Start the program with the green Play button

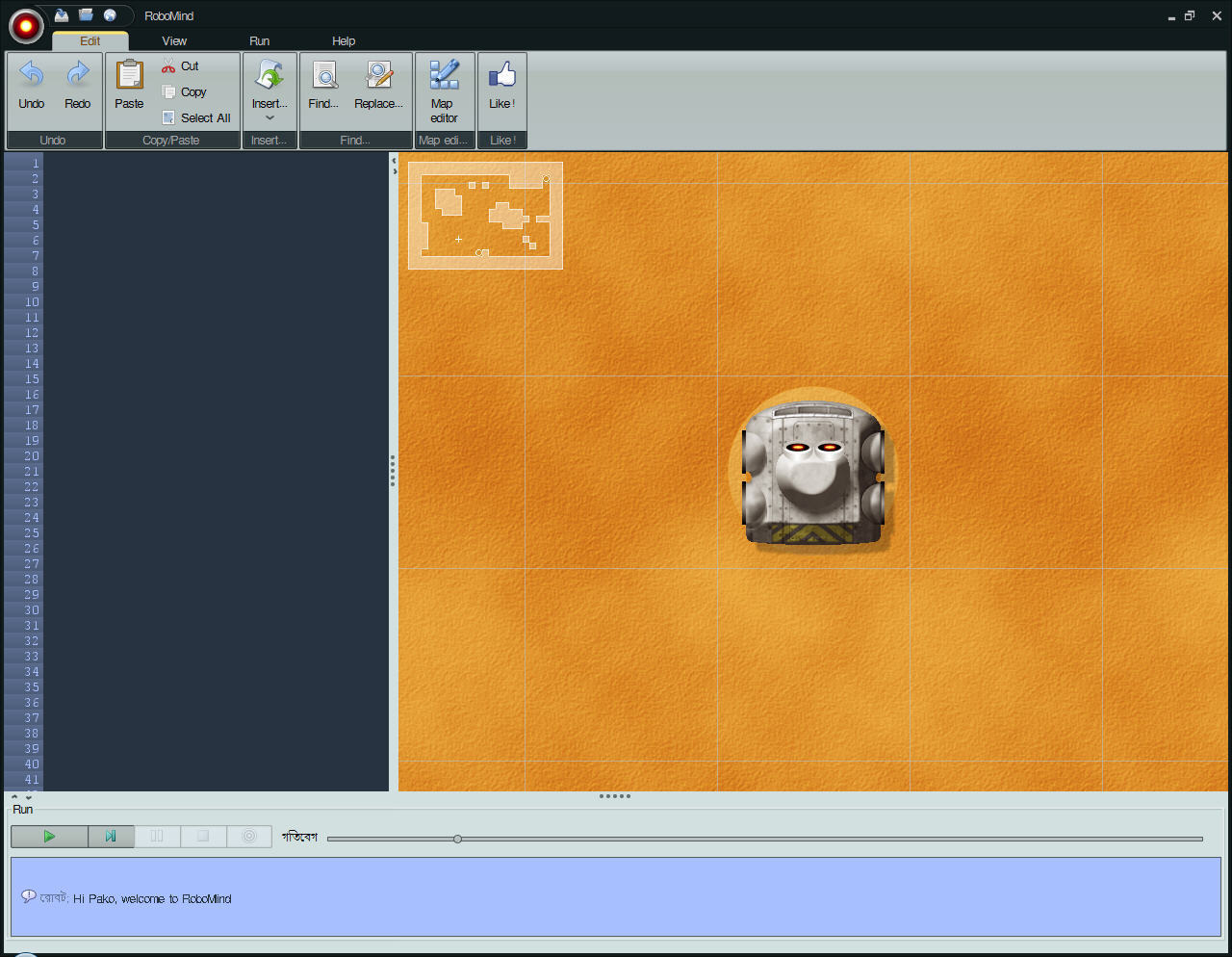(x=49, y=837)
